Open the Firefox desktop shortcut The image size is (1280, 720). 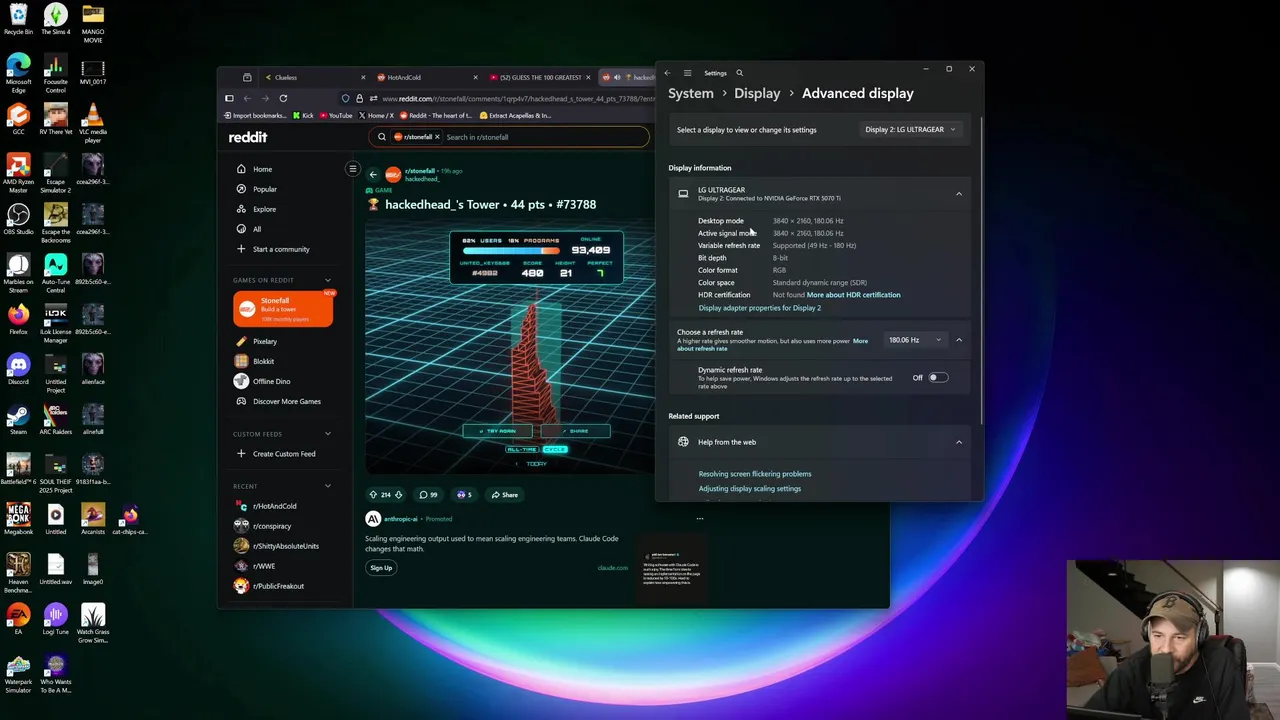(x=18, y=319)
